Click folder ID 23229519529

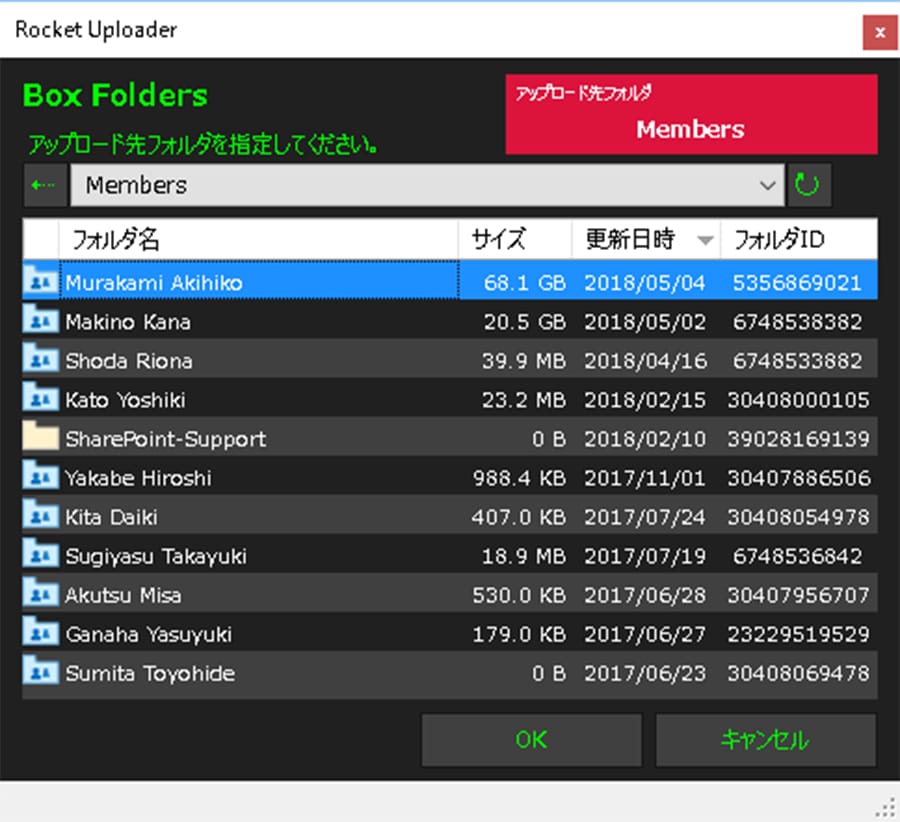coord(798,634)
